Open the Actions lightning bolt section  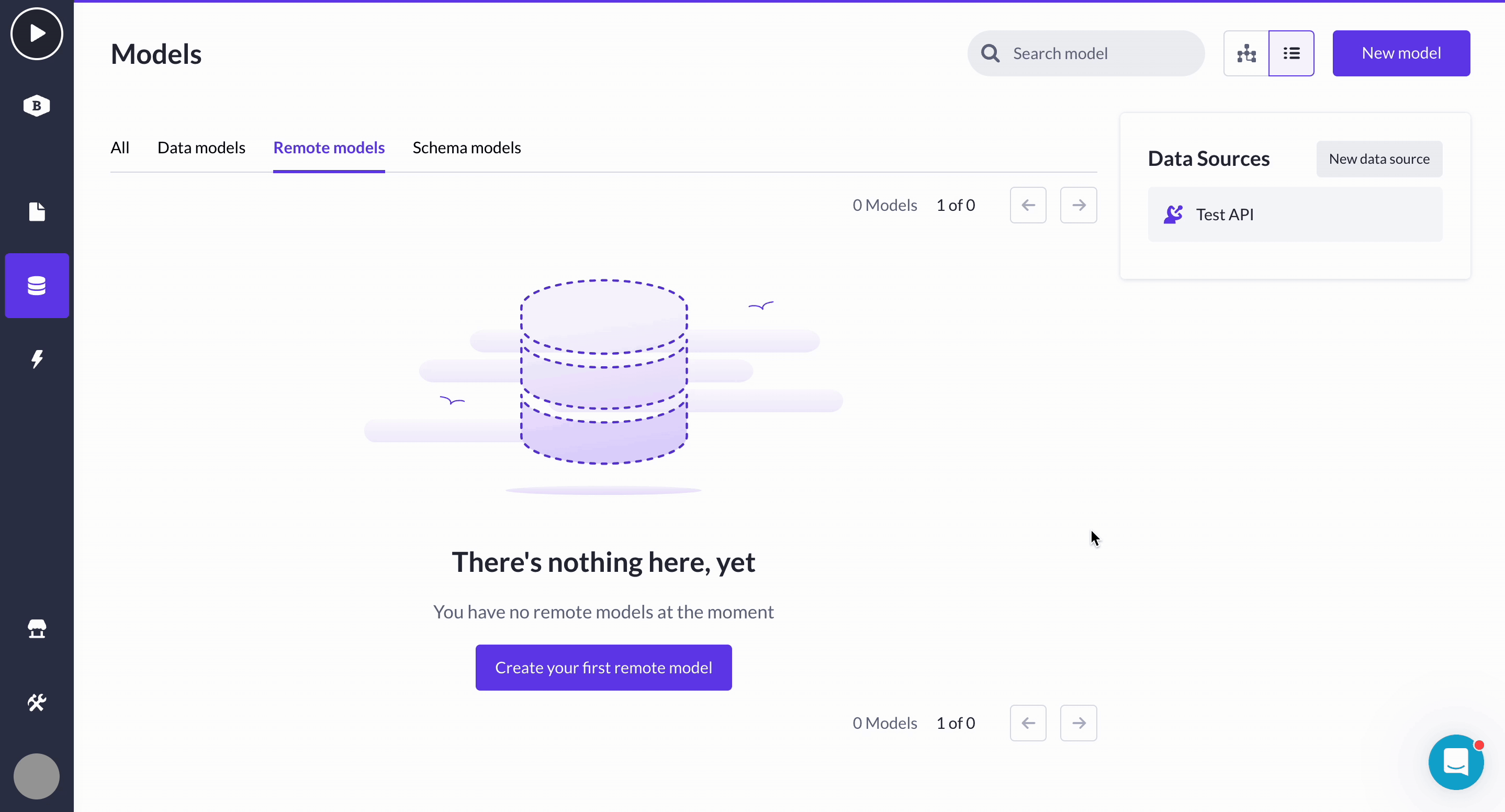click(x=37, y=359)
